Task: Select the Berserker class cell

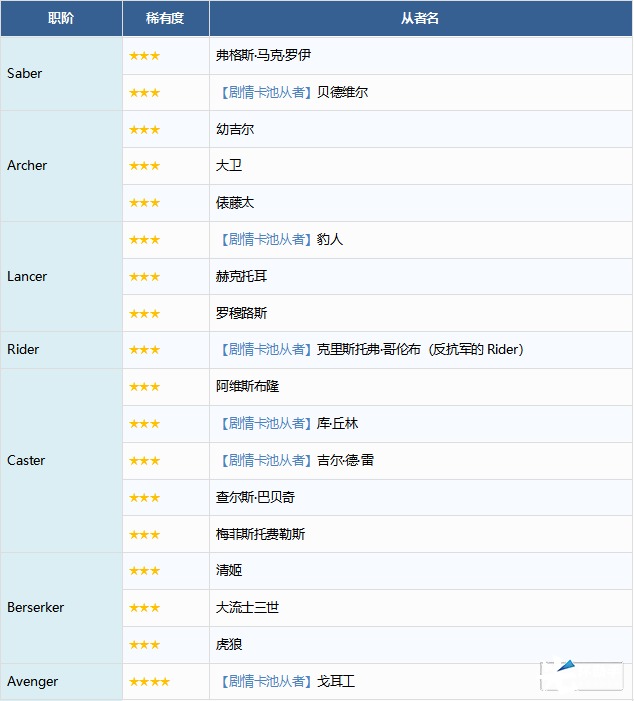Action: pyautogui.click(x=35, y=608)
